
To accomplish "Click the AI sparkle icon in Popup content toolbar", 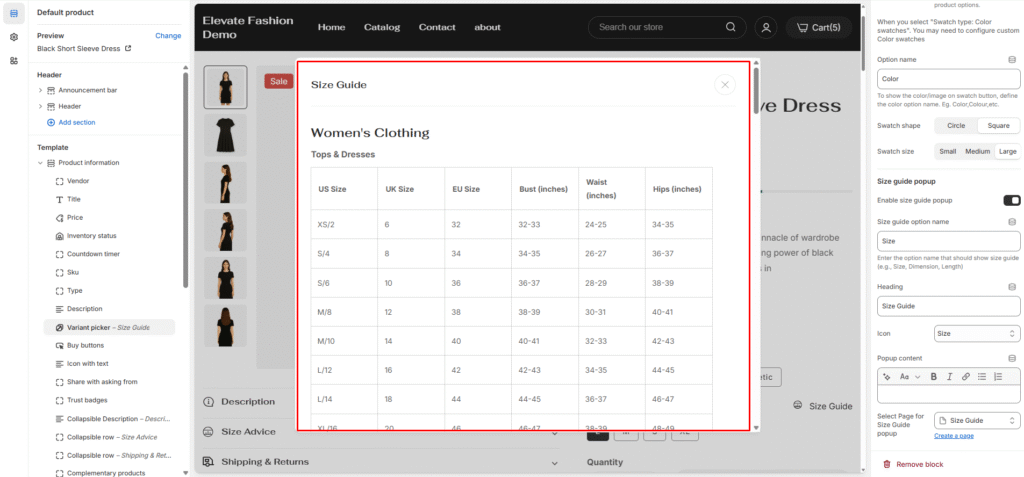I will 886,376.
